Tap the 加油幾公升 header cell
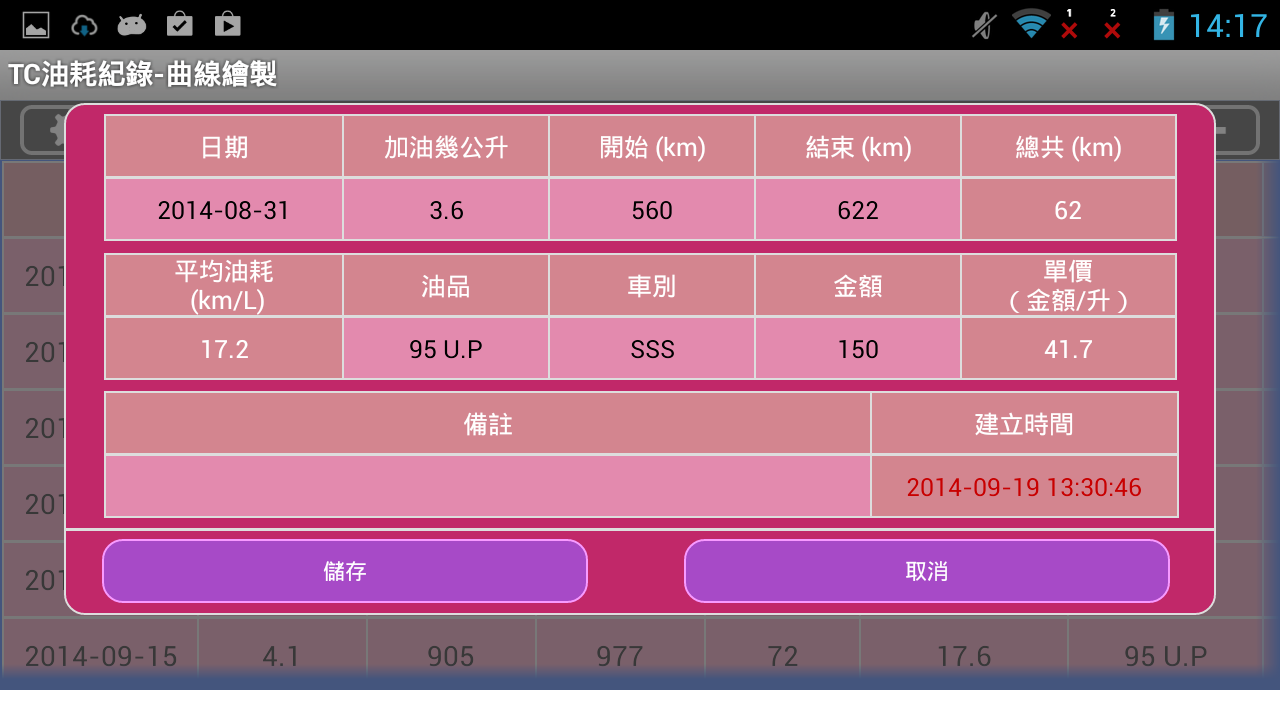 pos(446,147)
